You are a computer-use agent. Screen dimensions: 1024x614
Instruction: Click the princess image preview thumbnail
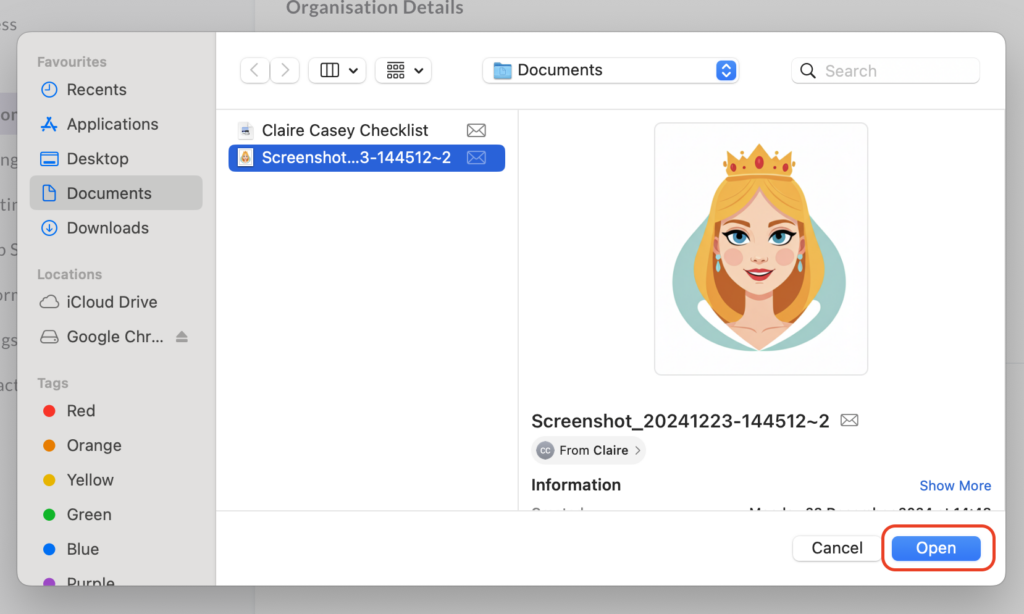point(761,249)
